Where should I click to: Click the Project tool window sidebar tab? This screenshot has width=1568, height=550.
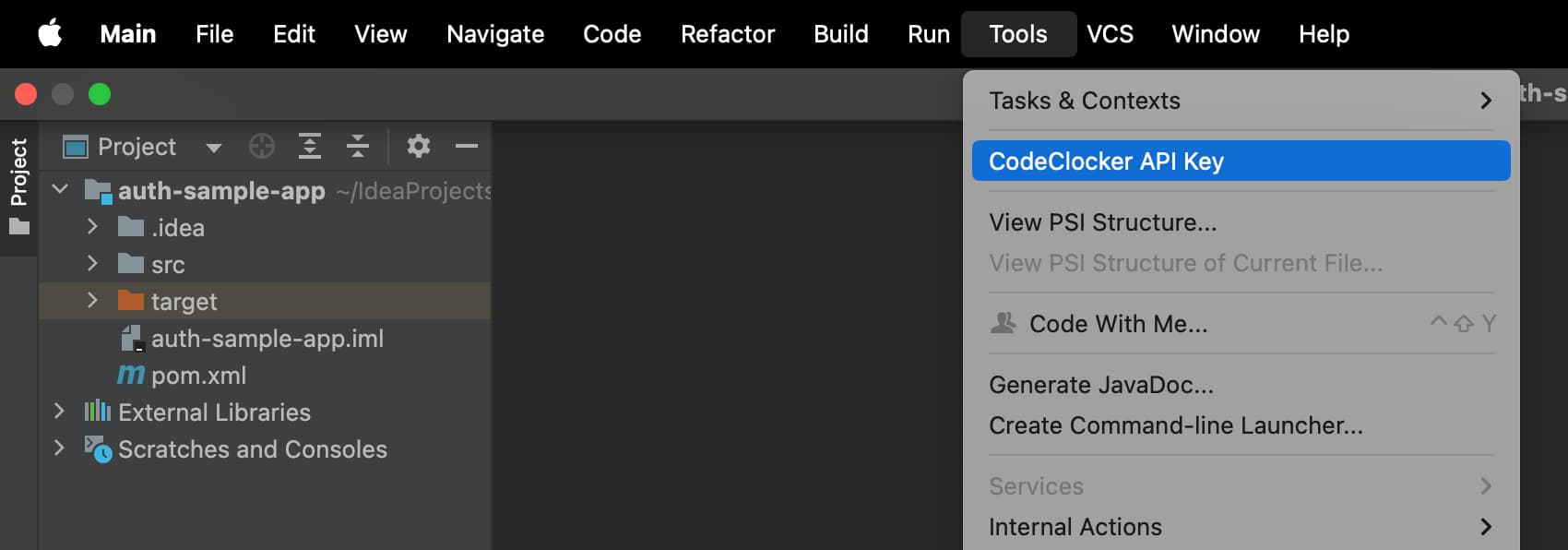pyautogui.click(x=18, y=168)
